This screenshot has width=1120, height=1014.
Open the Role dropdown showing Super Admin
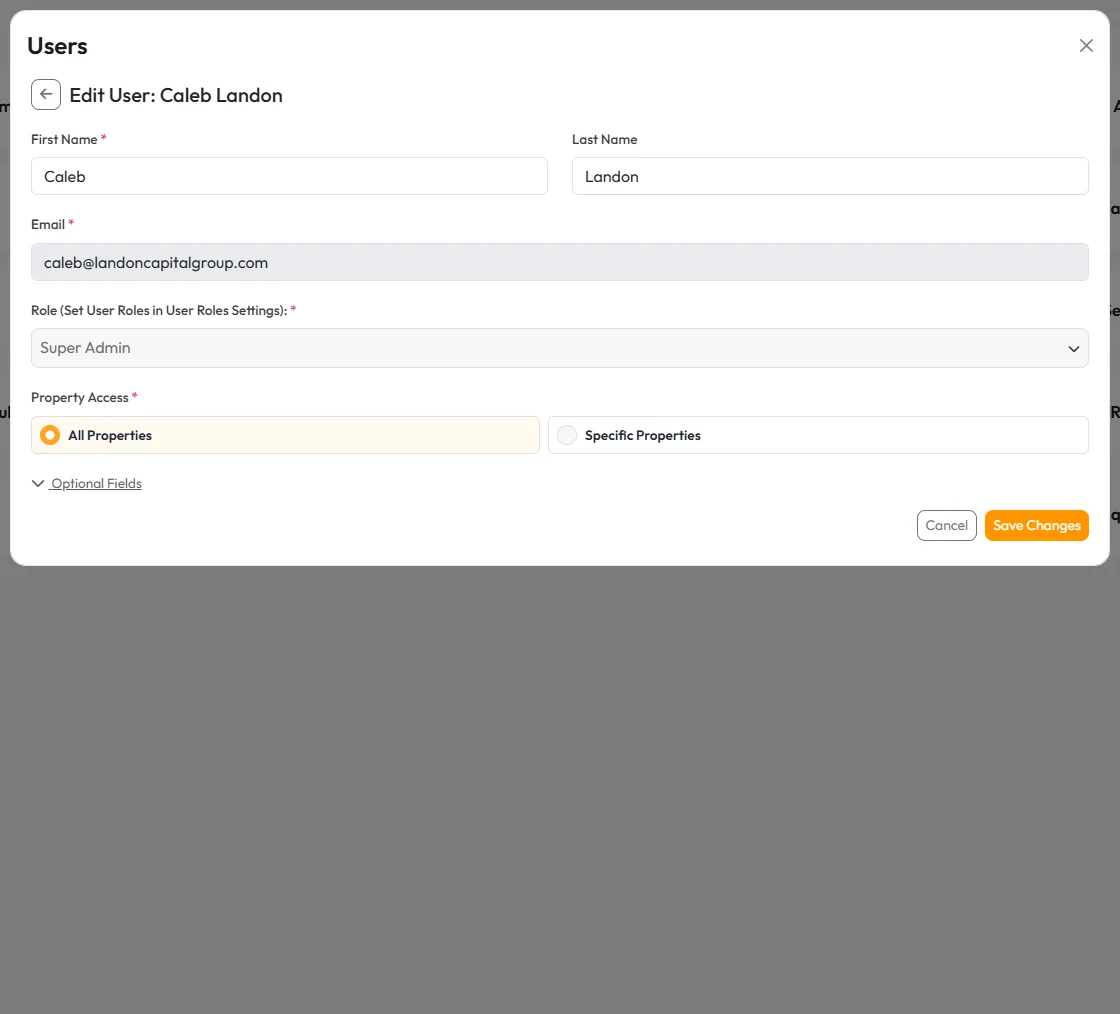coord(559,348)
